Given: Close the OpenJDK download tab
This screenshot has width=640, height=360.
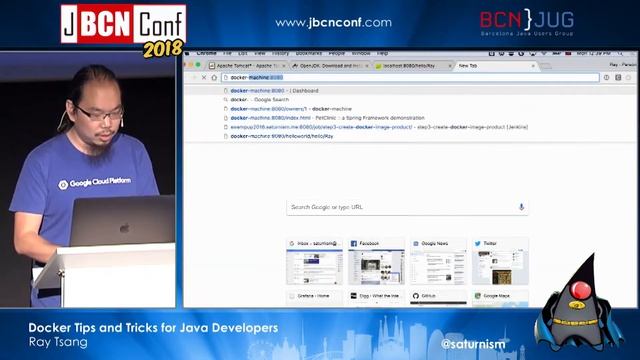Looking at the screenshot, I should tap(367, 66).
